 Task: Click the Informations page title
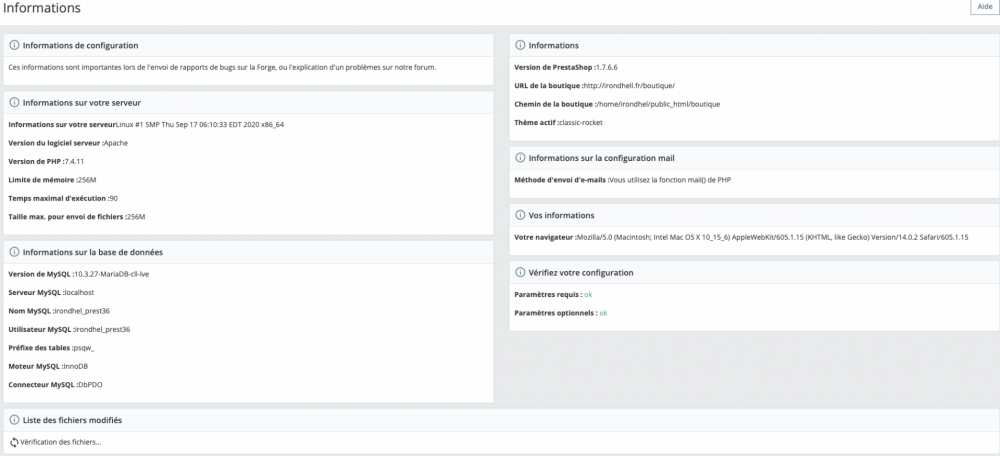point(42,8)
